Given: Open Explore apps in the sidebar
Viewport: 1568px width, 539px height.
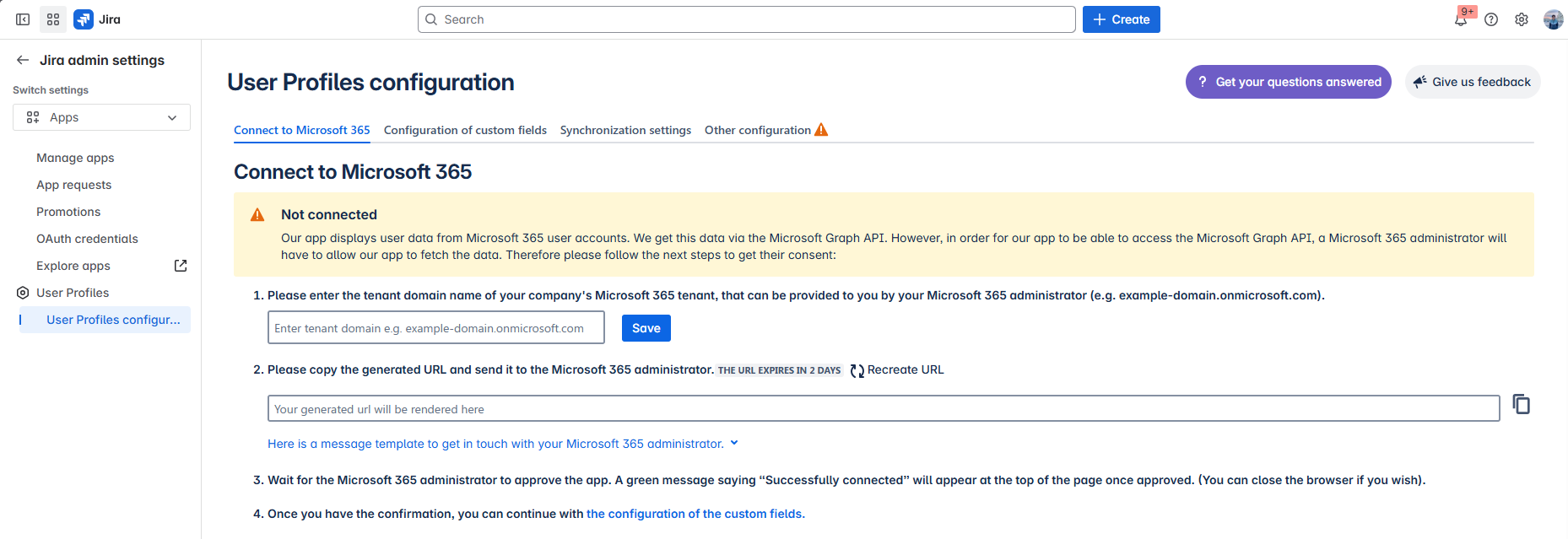Looking at the screenshot, I should click(73, 266).
